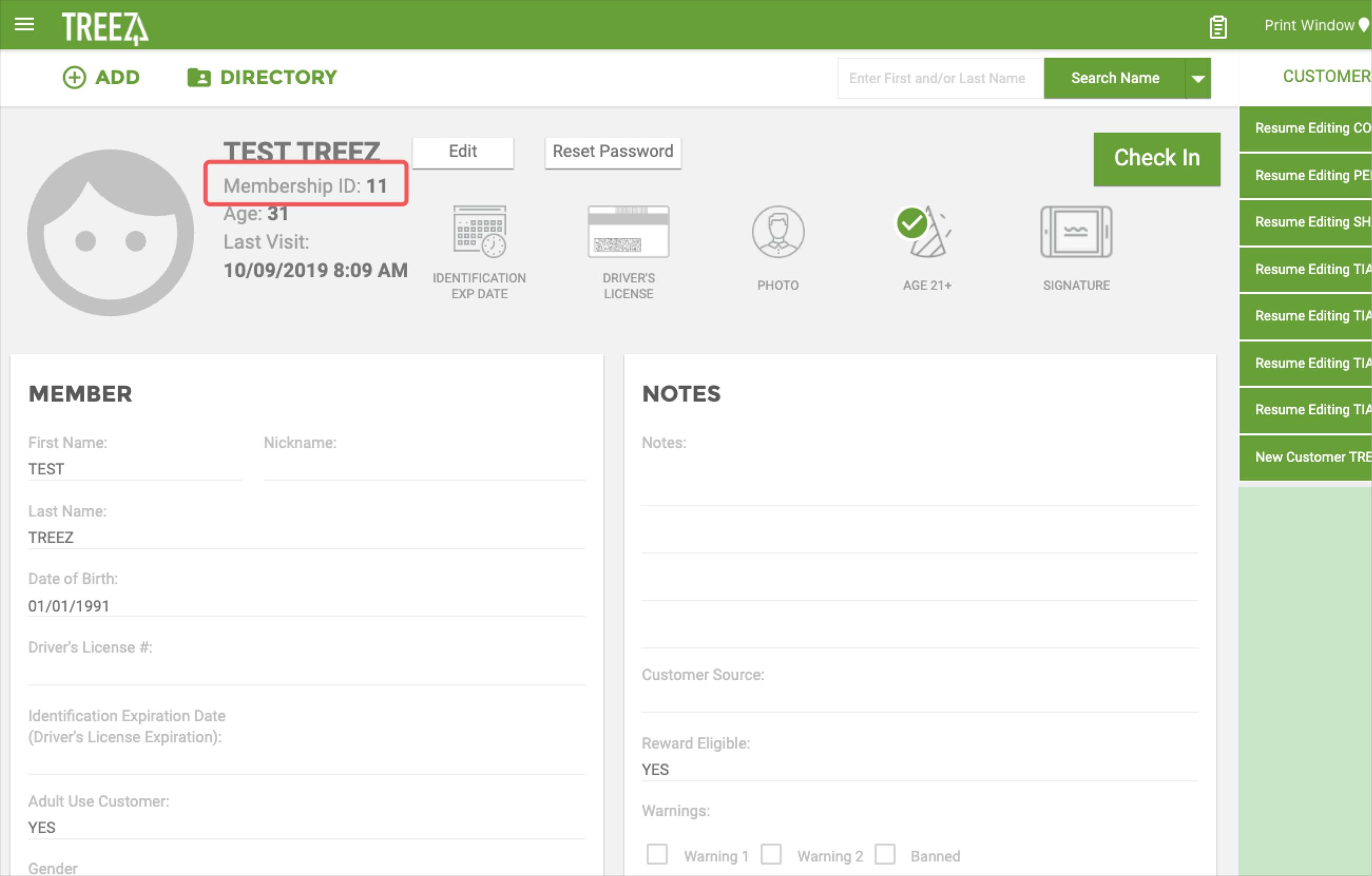Check the Warning 1 checkbox
The image size is (1372, 876).
(657, 854)
